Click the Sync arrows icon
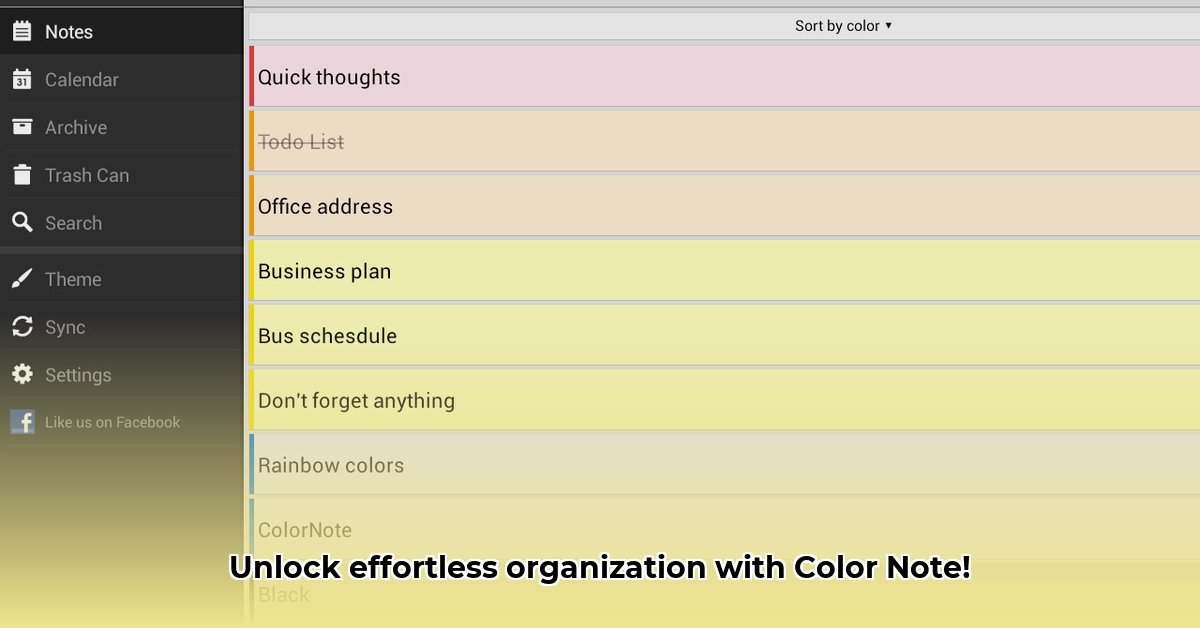 coord(22,327)
